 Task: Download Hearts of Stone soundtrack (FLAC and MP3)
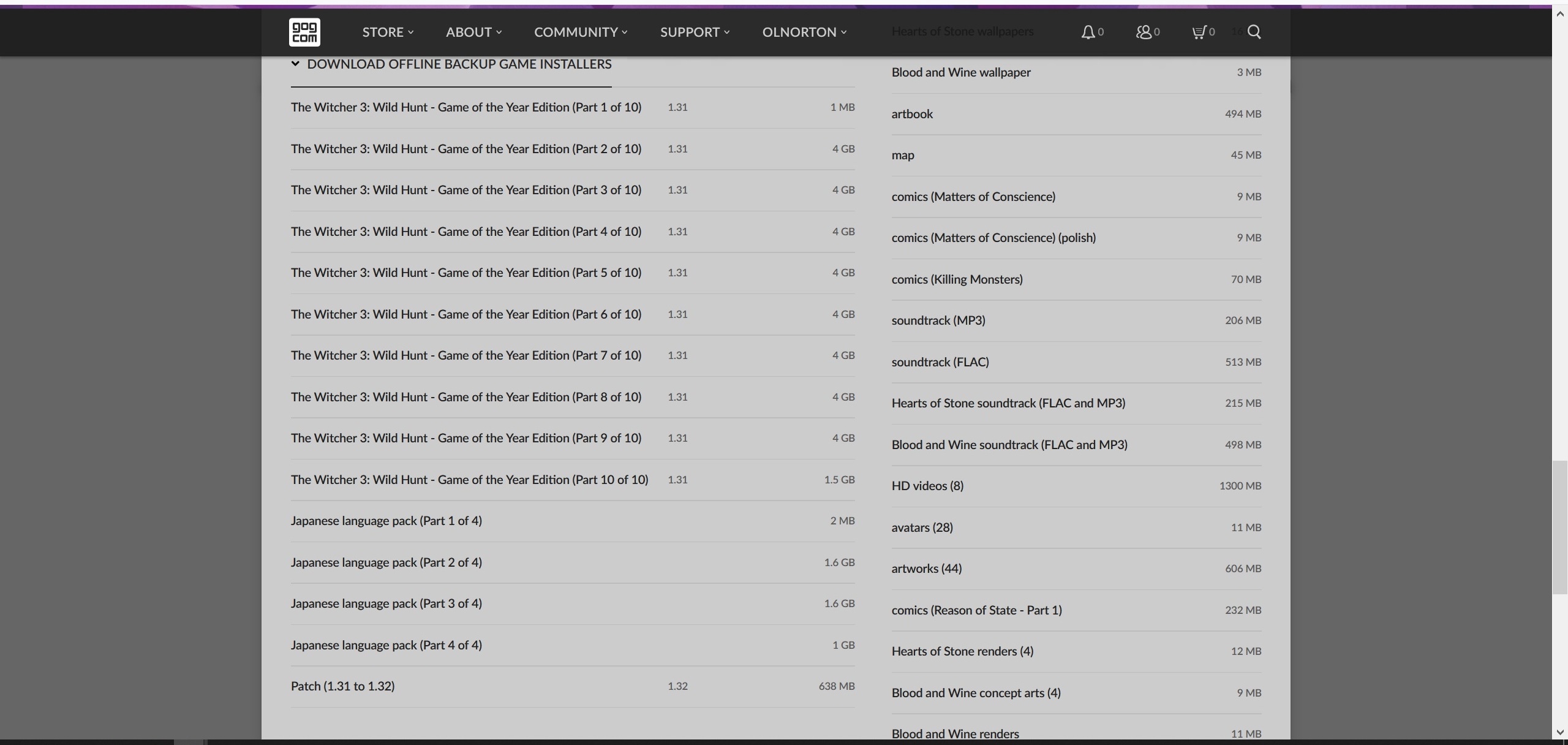point(1076,403)
